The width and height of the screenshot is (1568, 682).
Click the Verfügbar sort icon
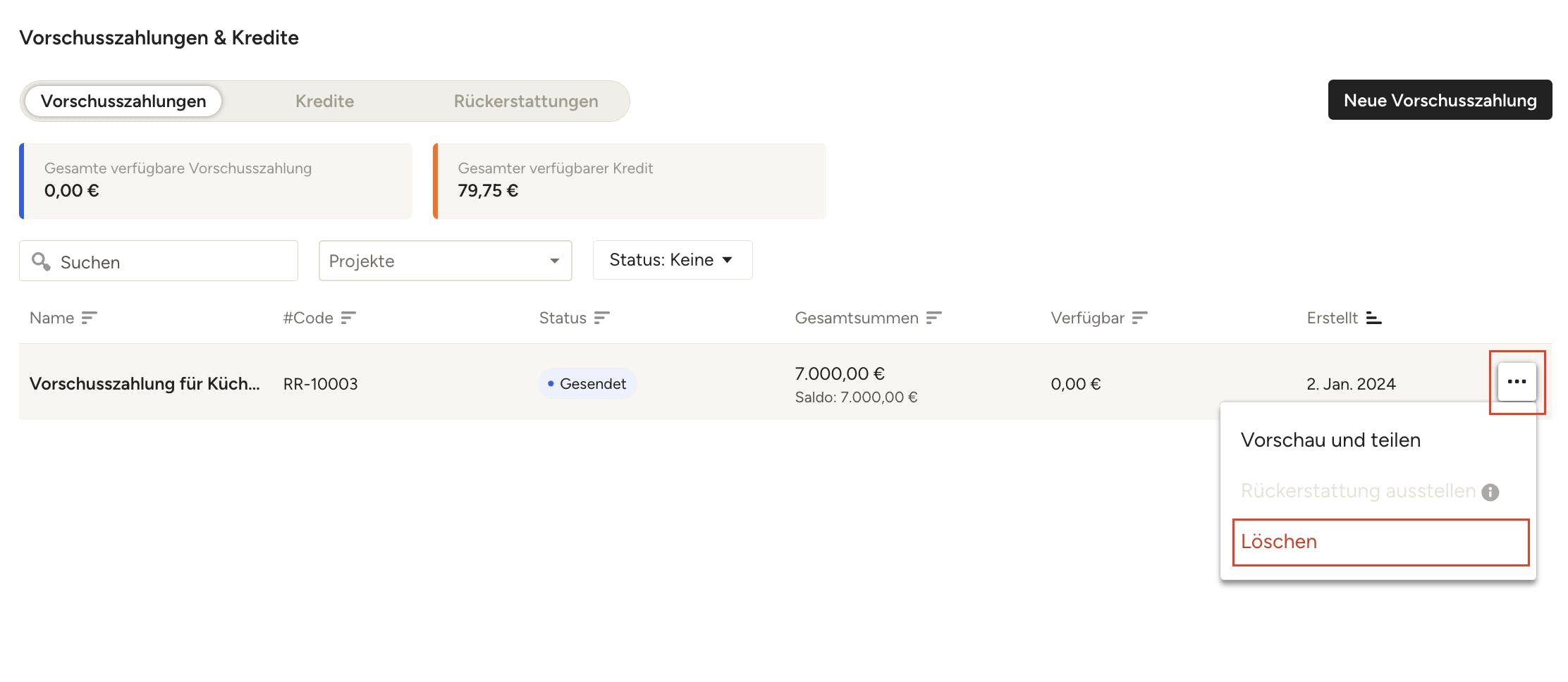click(x=1139, y=318)
